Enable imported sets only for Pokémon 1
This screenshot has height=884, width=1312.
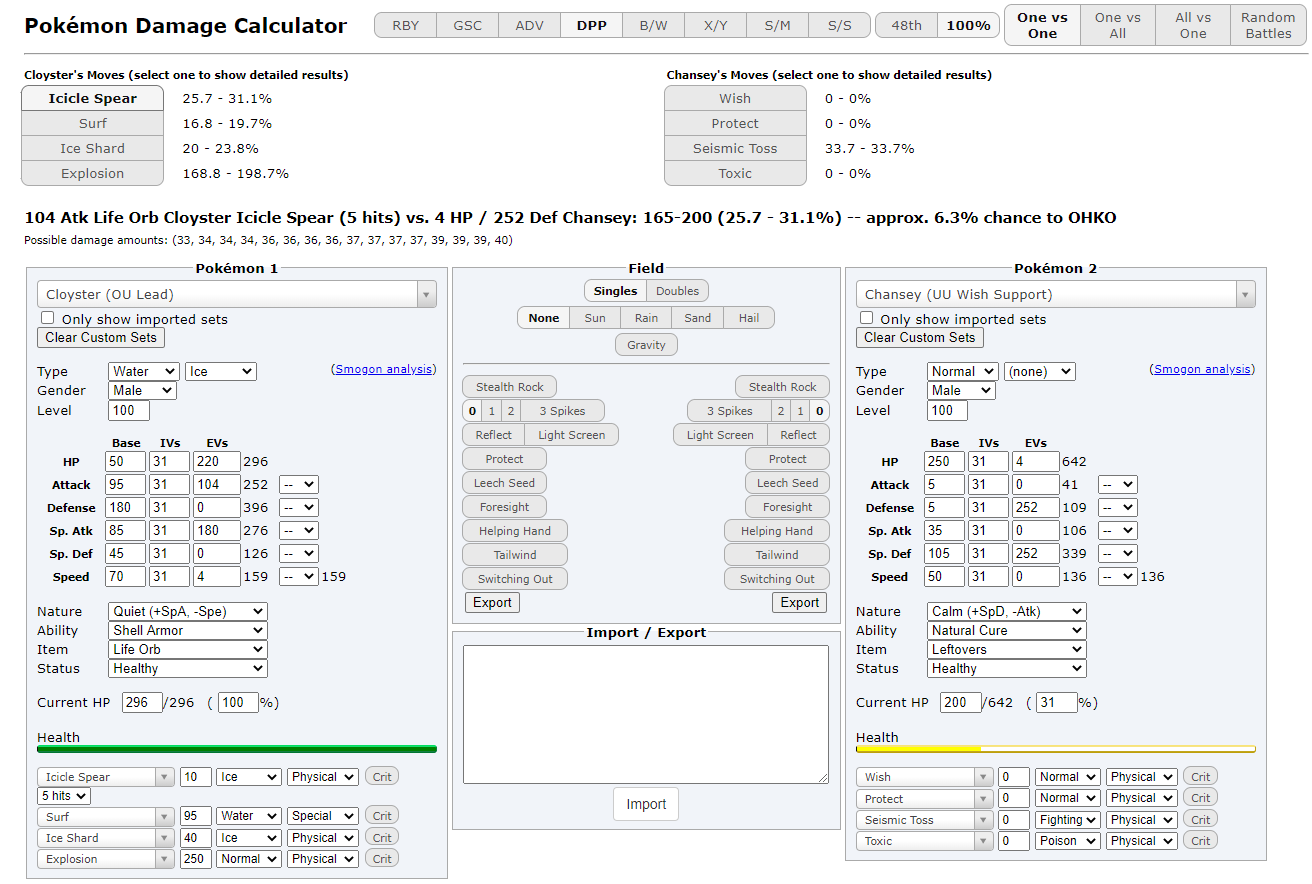point(47,318)
